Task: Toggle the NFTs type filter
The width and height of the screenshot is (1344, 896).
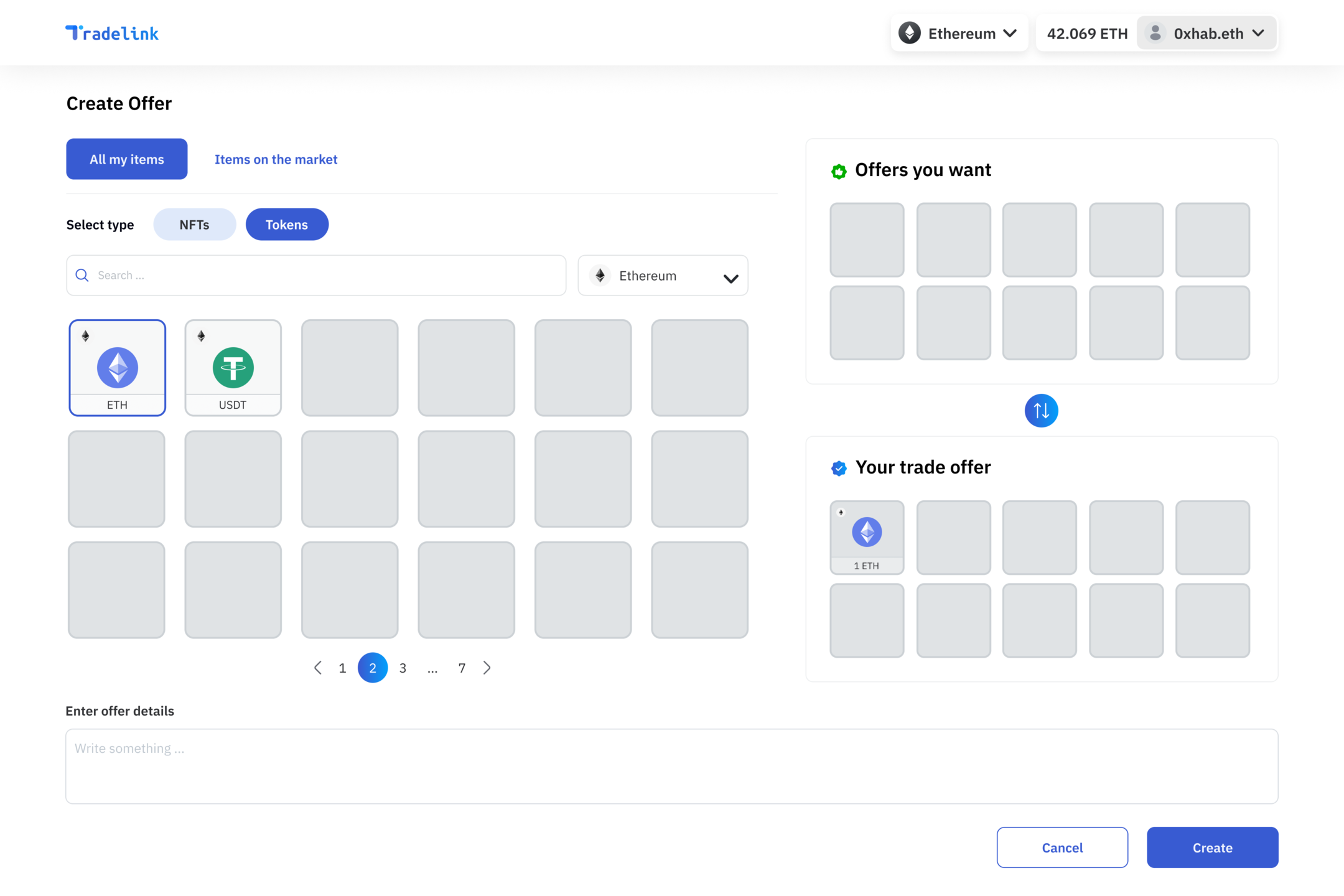Action: [x=194, y=225]
